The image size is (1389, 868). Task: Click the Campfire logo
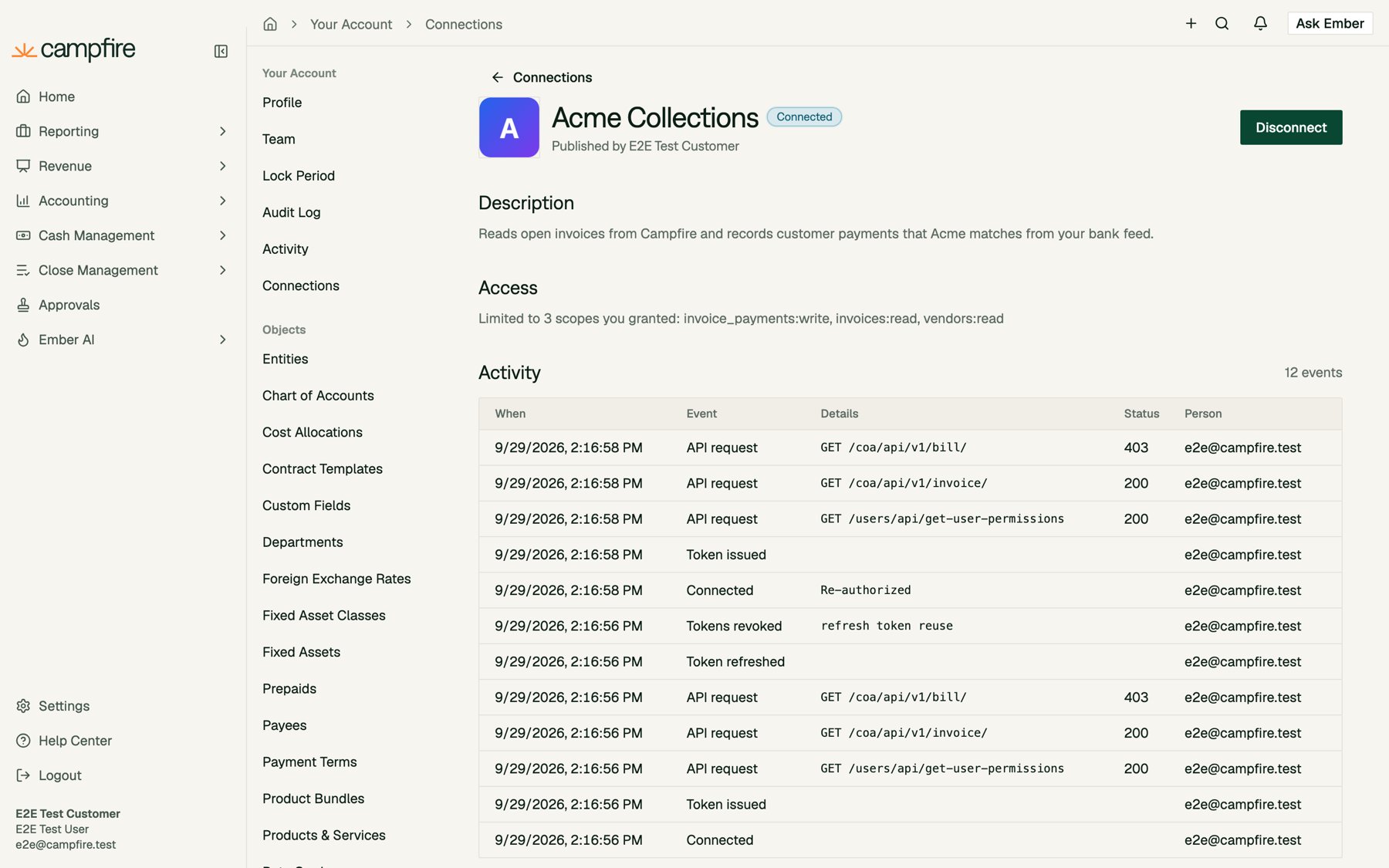(x=74, y=50)
